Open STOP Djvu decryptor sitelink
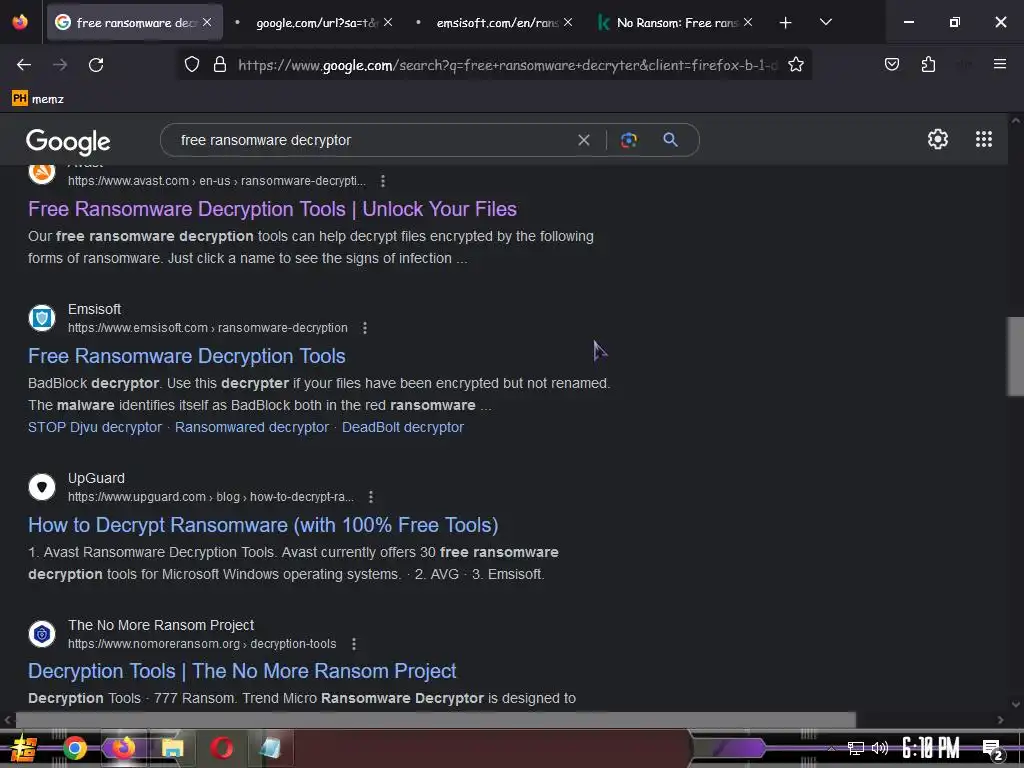Viewport: 1024px width, 768px height. tap(95, 427)
